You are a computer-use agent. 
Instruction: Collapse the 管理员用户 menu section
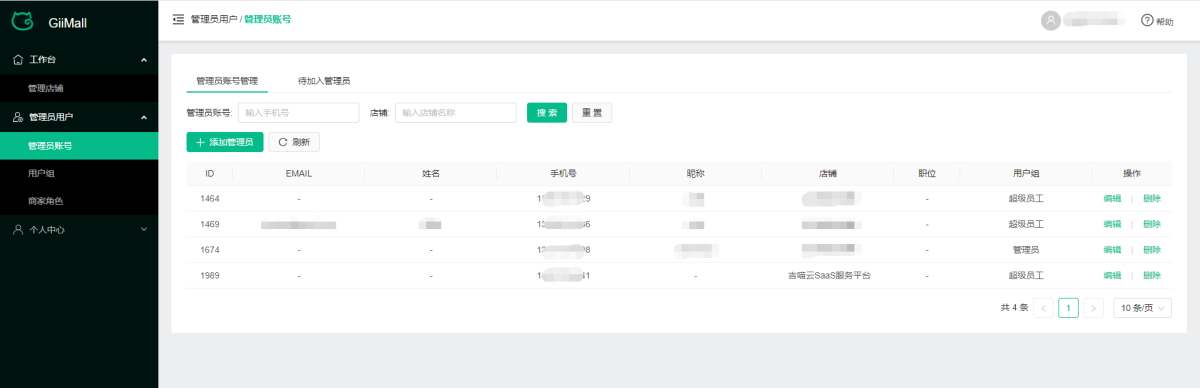coord(144,117)
